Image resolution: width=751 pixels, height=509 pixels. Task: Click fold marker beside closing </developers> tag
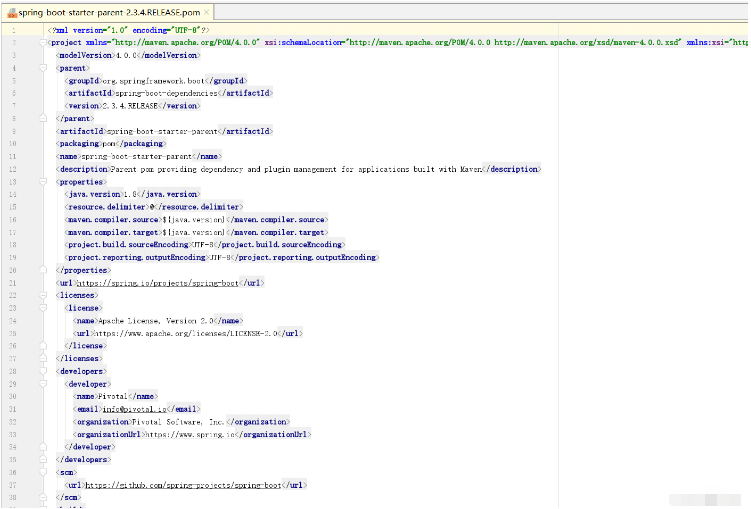(43, 459)
